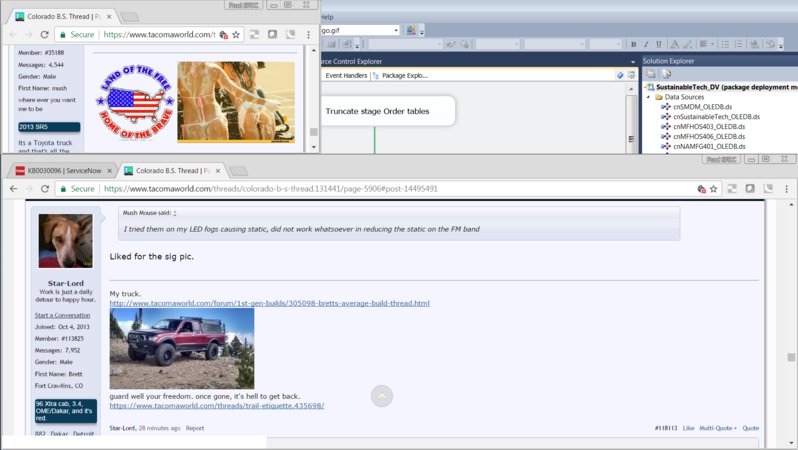Image resolution: width=798 pixels, height=450 pixels.
Task: Bookmark the page with upper browser's star
Action: 236,35
